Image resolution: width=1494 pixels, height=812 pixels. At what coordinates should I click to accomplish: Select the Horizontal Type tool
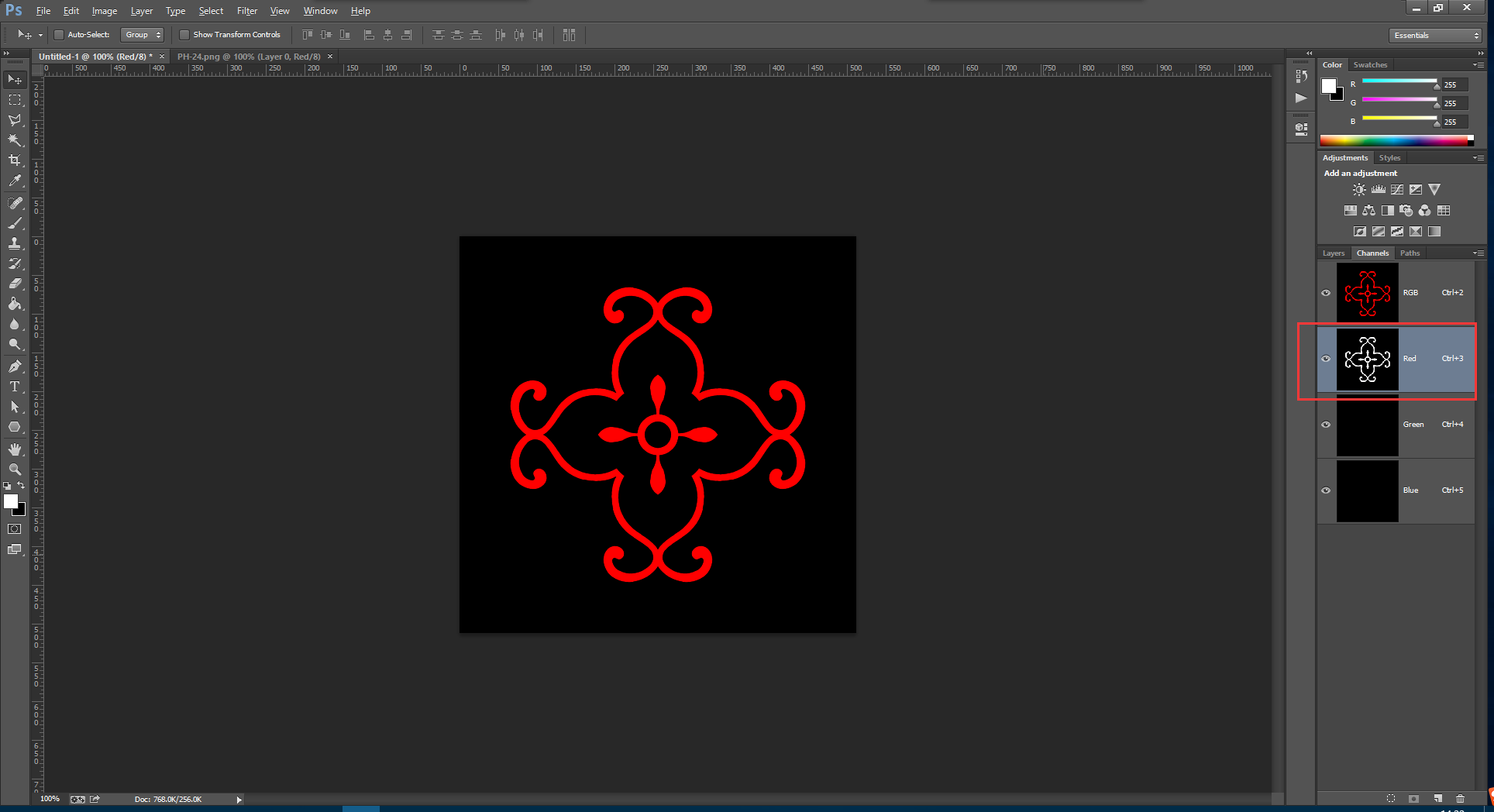pos(15,387)
